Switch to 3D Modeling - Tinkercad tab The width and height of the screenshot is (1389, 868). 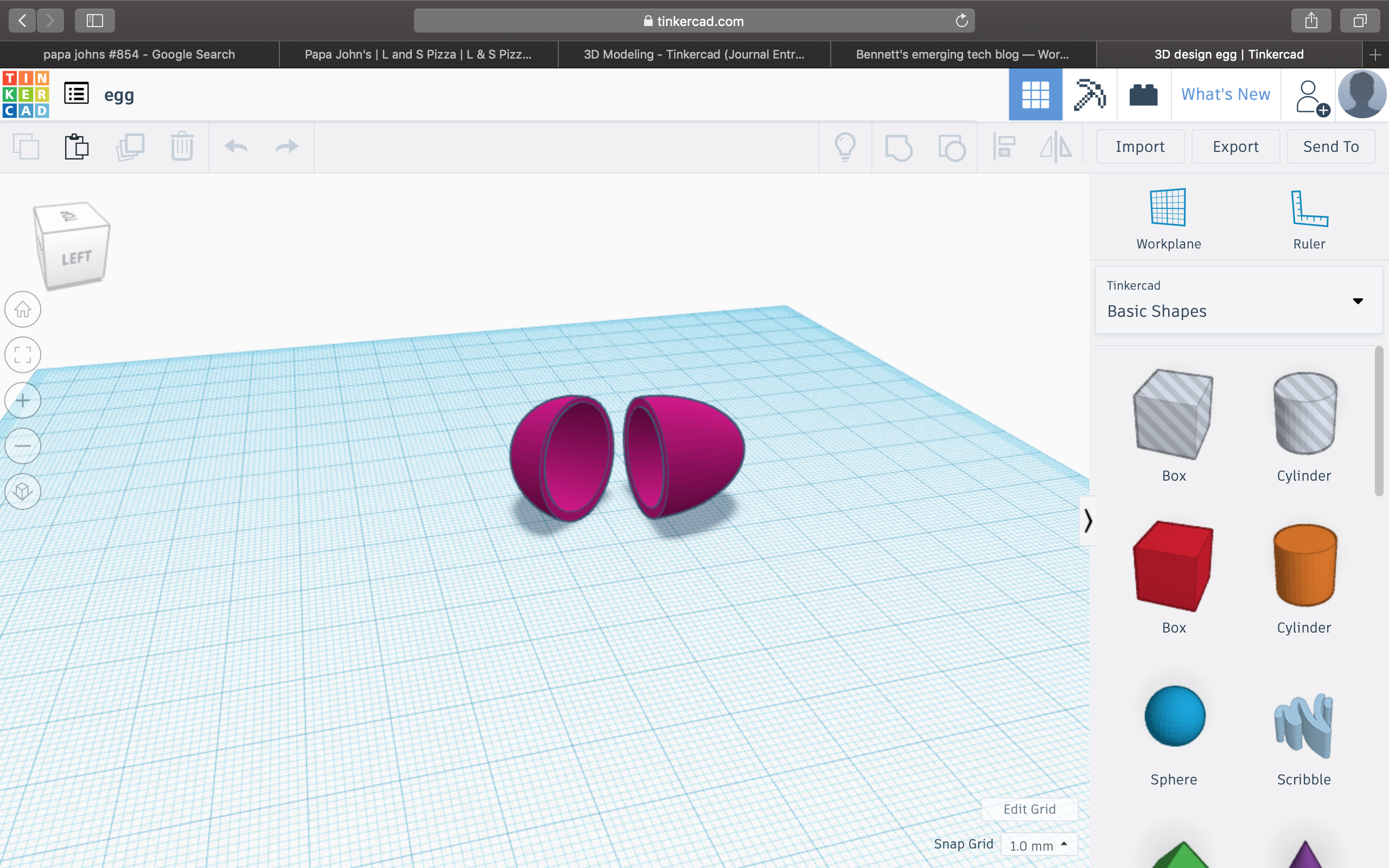click(x=693, y=55)
